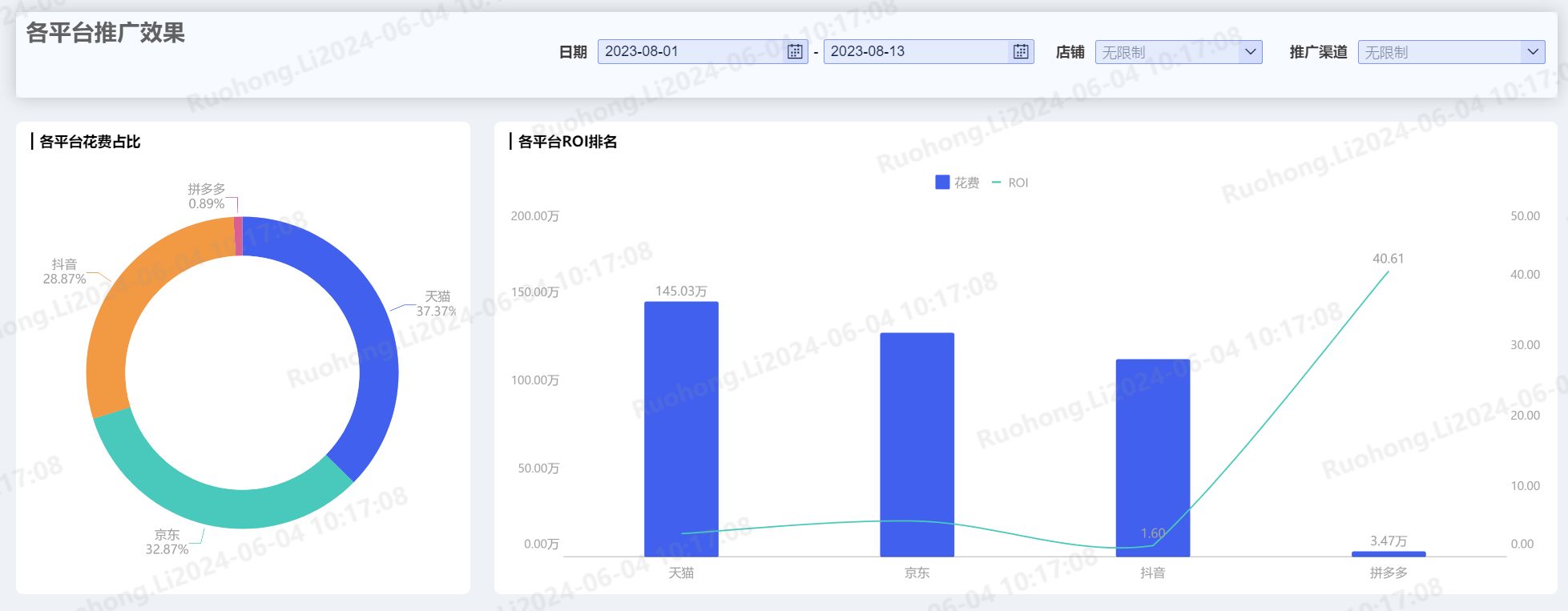
Task: Click the end date field 2023-08-13
Action: tap(929, 52)
